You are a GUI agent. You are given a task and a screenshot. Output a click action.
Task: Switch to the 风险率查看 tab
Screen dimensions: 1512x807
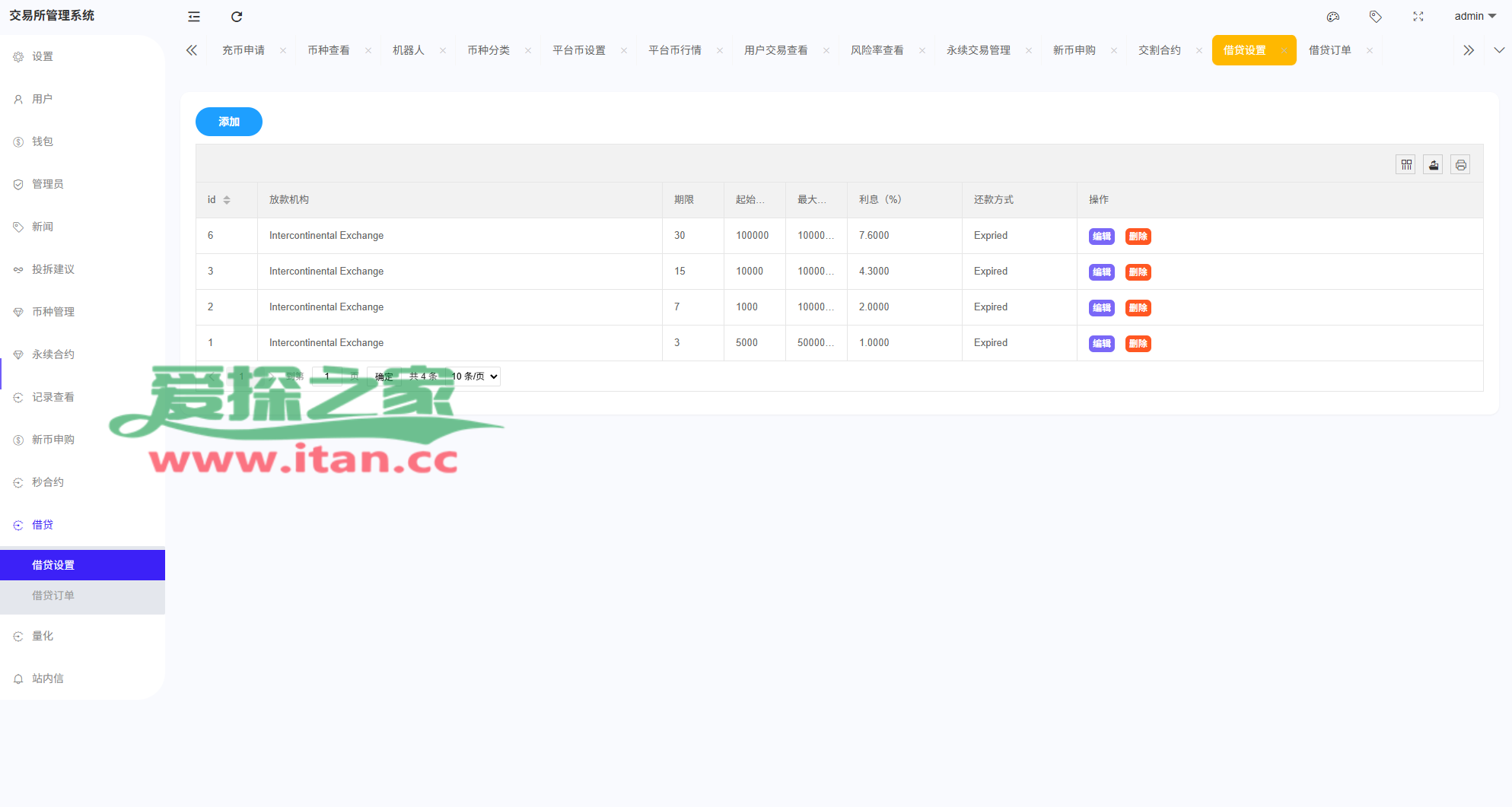(877, 50)
